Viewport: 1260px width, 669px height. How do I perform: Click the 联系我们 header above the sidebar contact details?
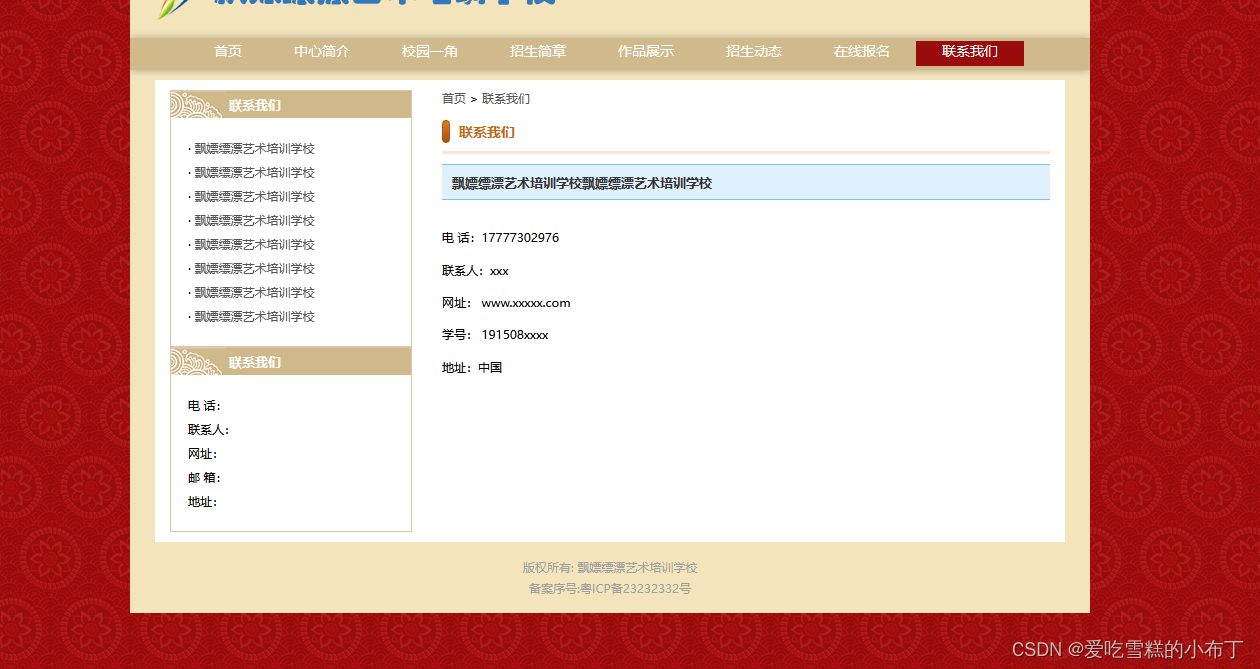[291, 362]
